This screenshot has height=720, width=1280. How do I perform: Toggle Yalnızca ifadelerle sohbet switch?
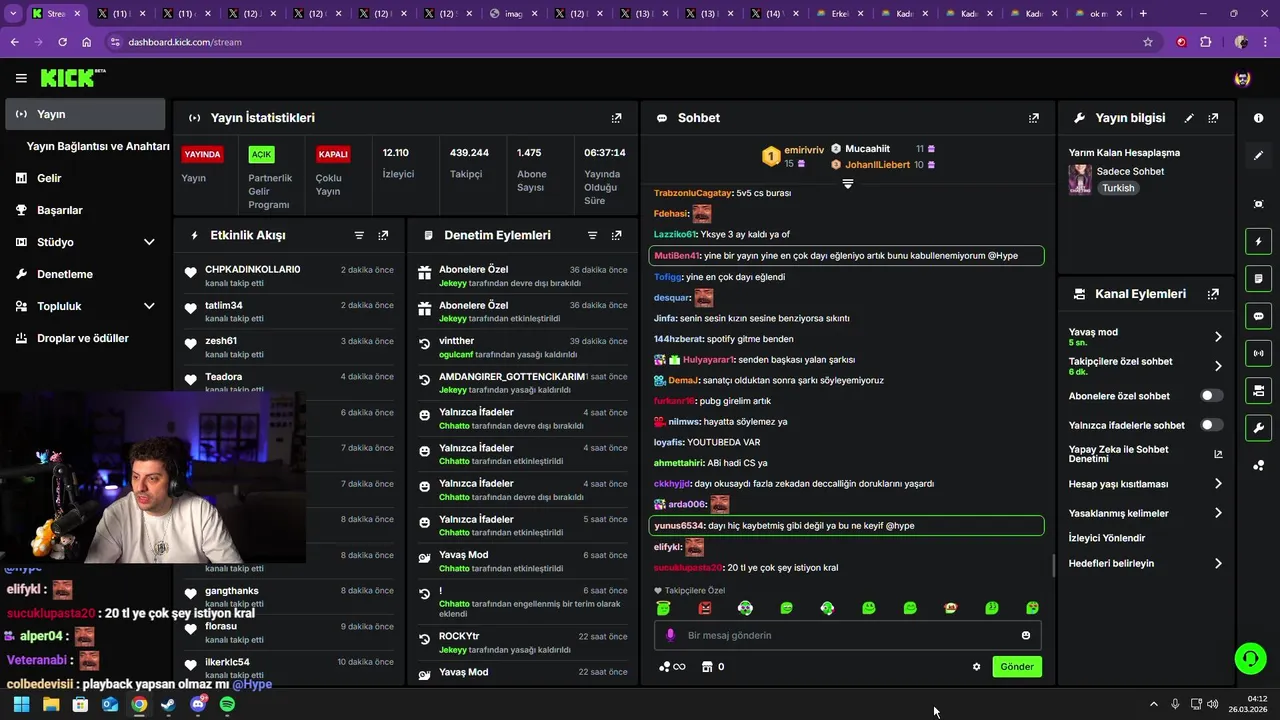pyautogui.click(x=1211, y=425)
